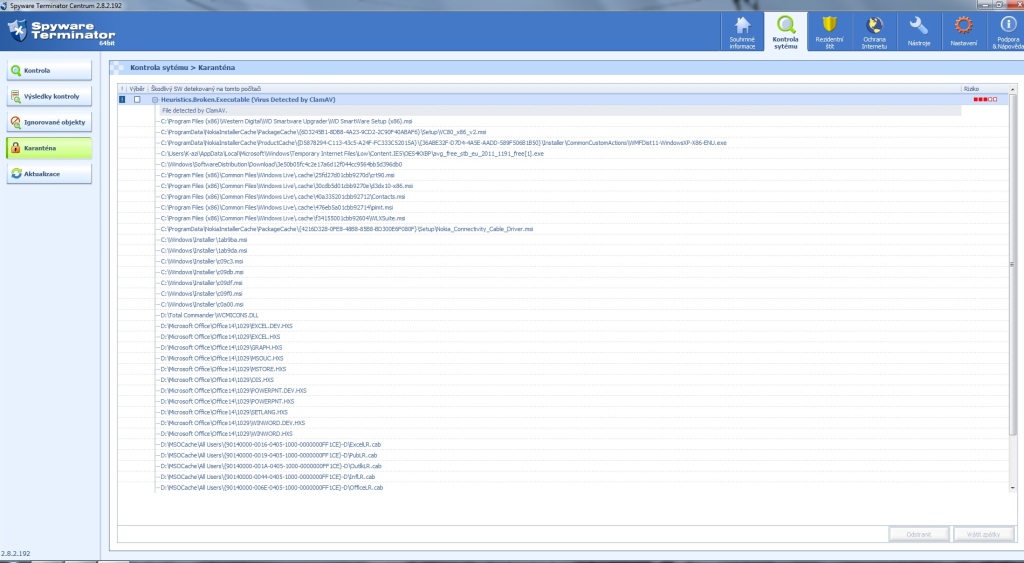Select d3dx10-x86.msi path row
This screenshot has width=1024, height=563.
[x=287, y=186]
